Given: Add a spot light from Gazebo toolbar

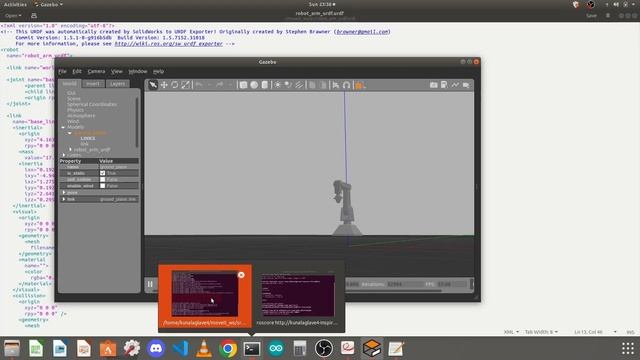Looking at the screenshot, I should coord(288,85).
